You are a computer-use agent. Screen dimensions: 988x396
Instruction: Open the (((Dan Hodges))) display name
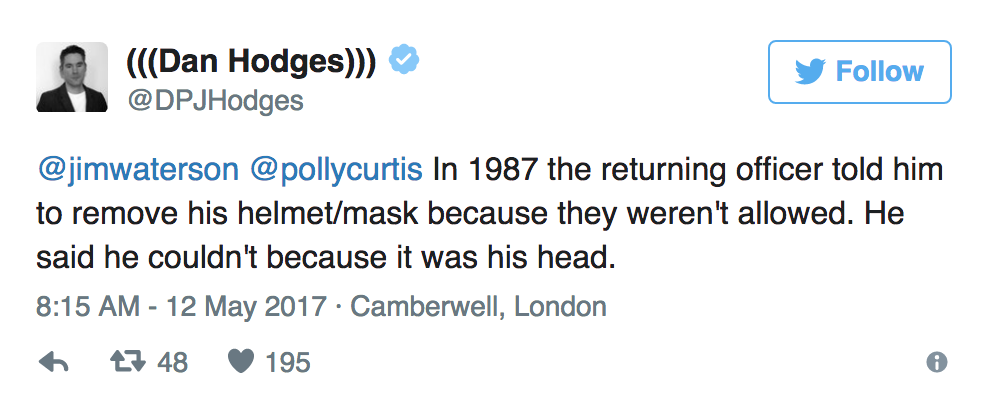point(251,61)
